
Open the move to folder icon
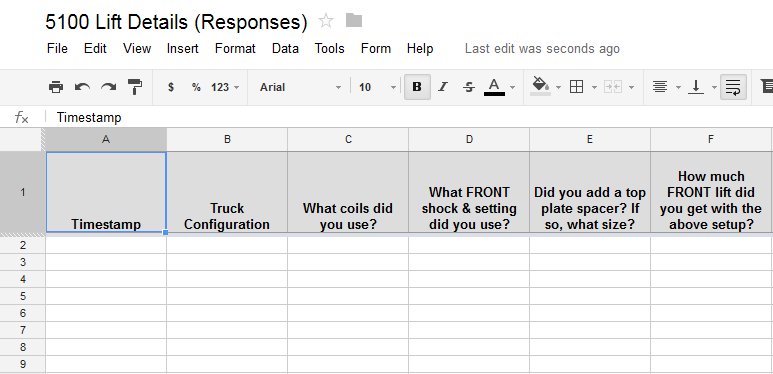pos(354,20)
